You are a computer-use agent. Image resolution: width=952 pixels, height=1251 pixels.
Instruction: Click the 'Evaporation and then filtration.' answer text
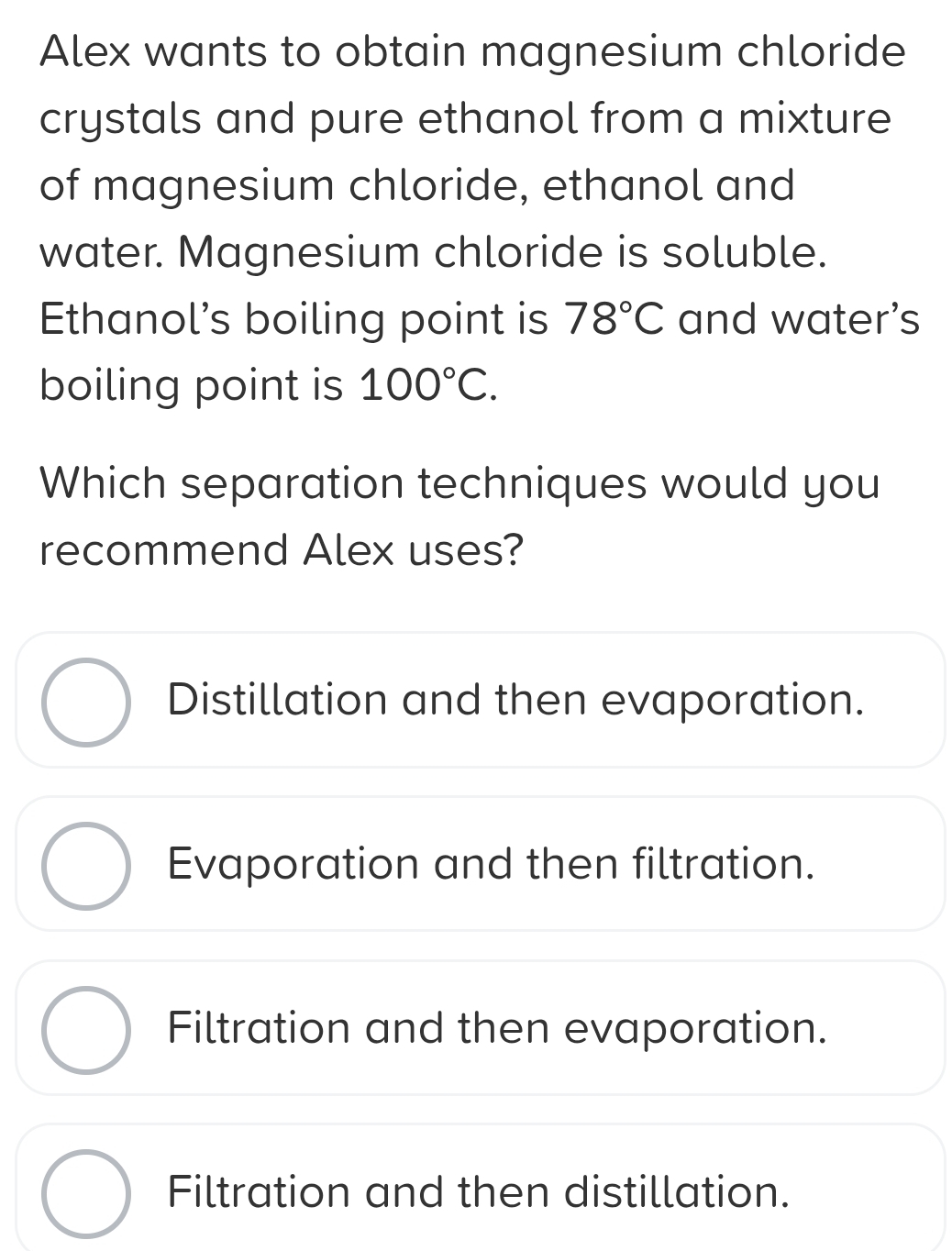[x=492, y=864]
